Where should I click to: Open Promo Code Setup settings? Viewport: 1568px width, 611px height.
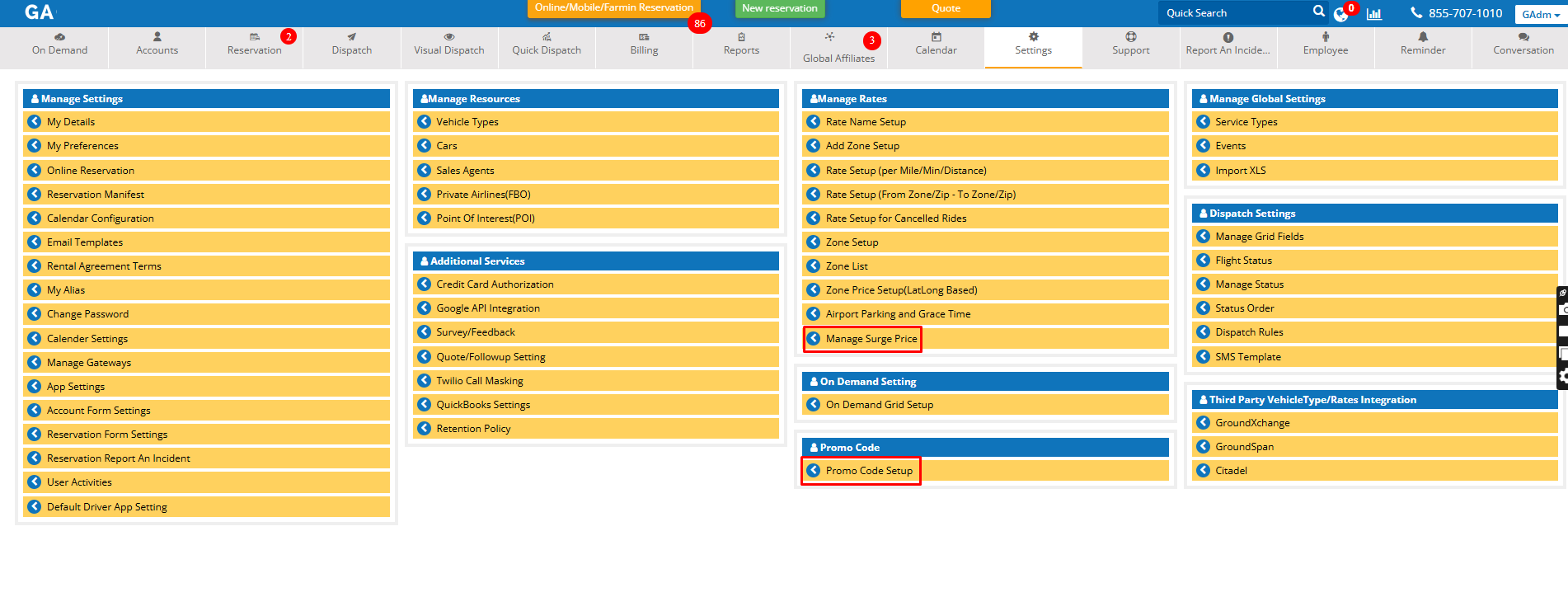tap(869, 471)
